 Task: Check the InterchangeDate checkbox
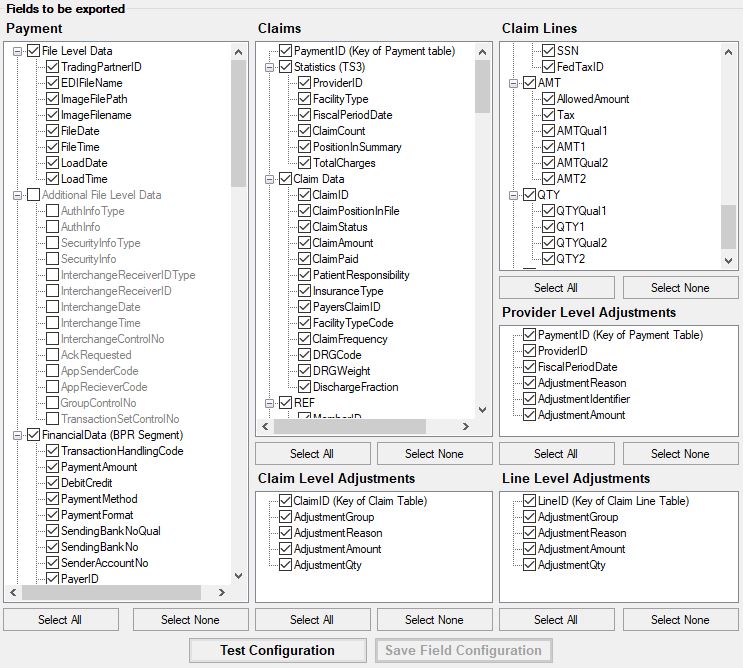click(52, 307)
